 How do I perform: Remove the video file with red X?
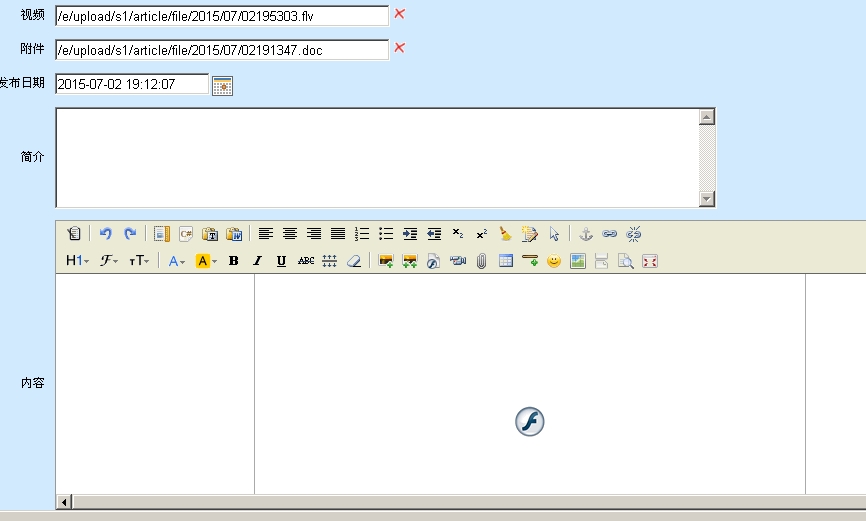(400, 14)
